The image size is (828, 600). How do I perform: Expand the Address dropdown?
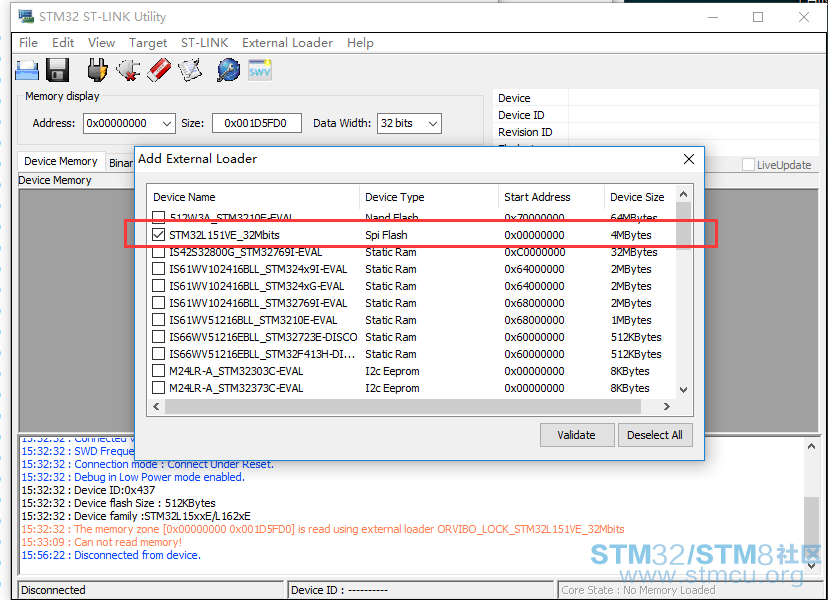[167, 124]
